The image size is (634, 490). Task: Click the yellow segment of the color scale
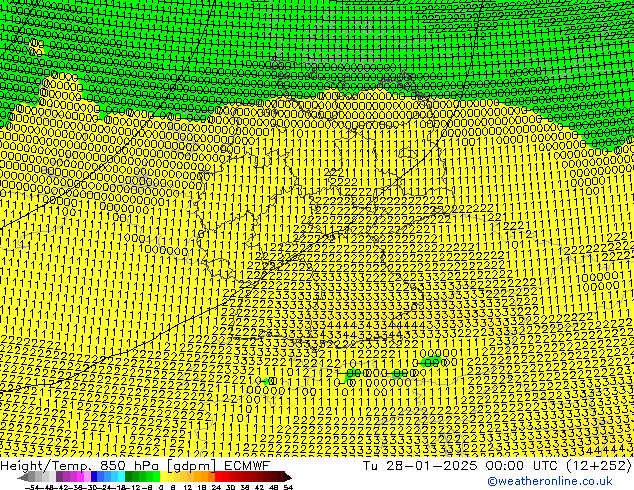[x=163, y=476]
